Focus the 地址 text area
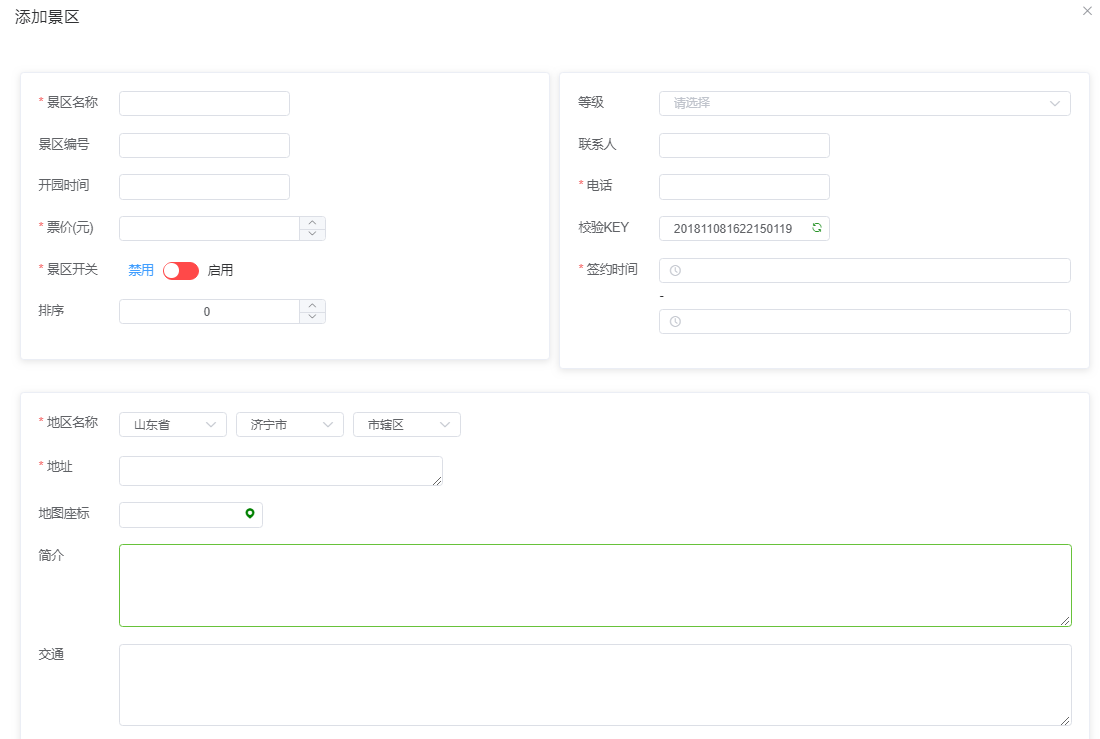Screen dimensions: 1100x739 click(x=281, y=471)
